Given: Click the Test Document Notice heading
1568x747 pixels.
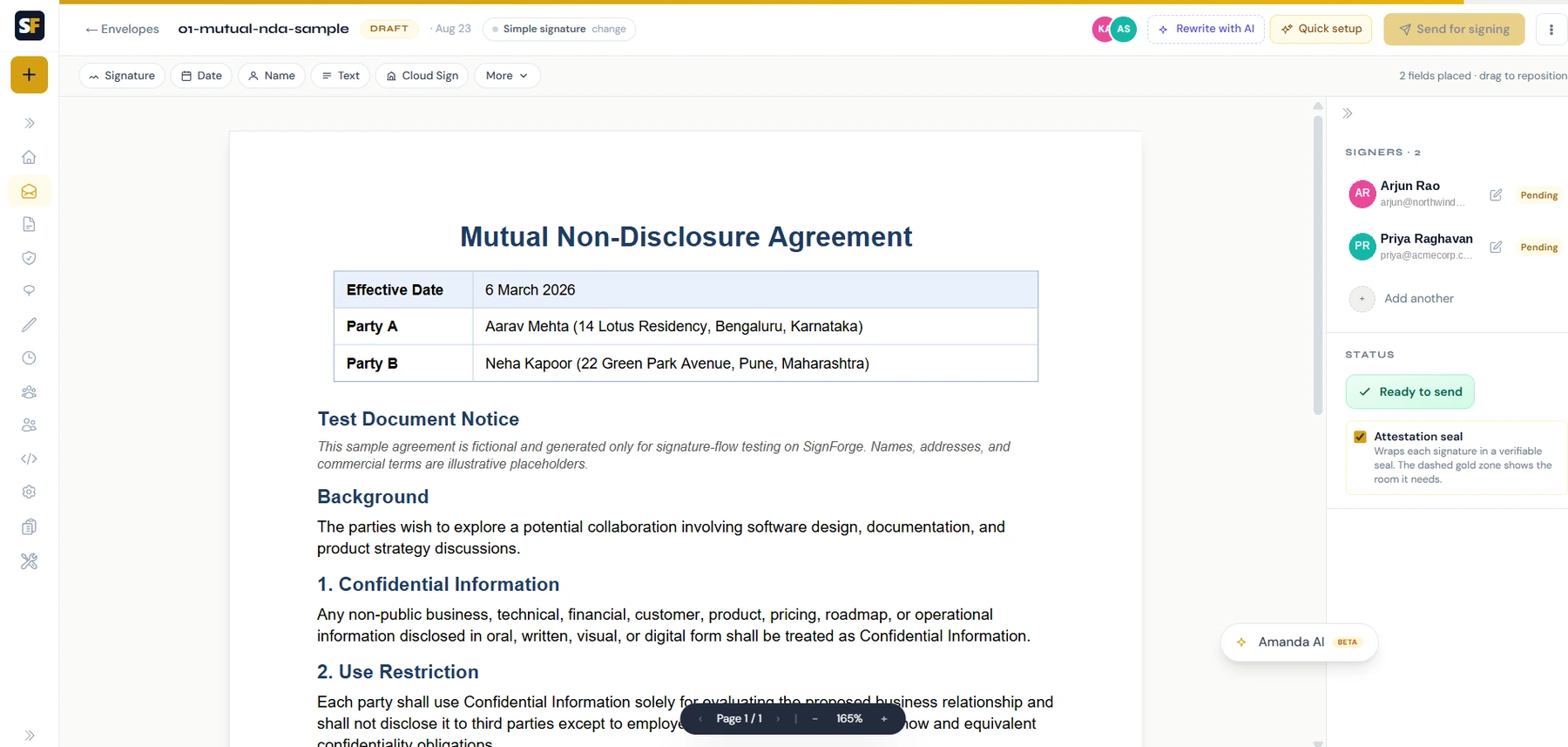Looking at the screenshot, I should pos(418,419).
